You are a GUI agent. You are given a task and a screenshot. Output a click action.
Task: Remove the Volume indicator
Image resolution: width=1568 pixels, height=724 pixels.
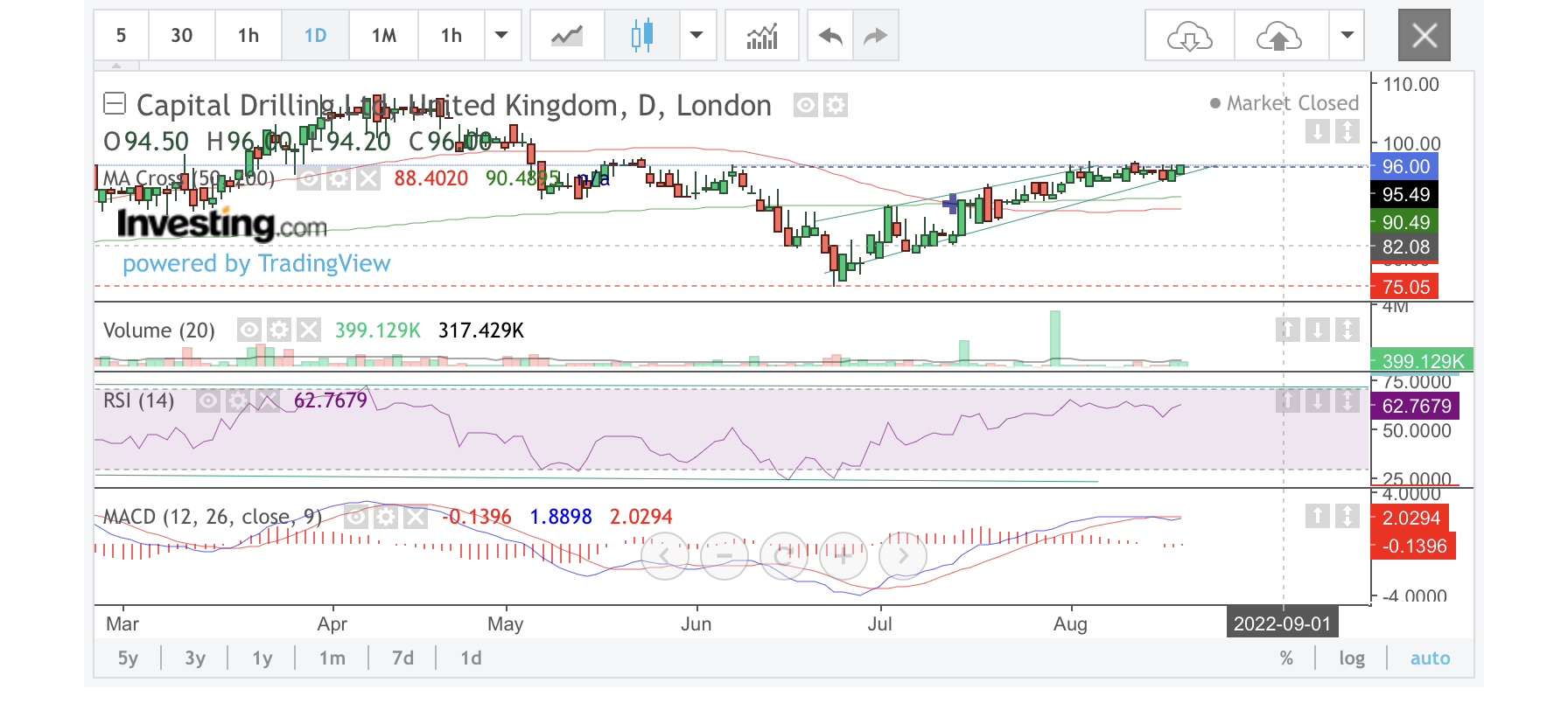309,330
